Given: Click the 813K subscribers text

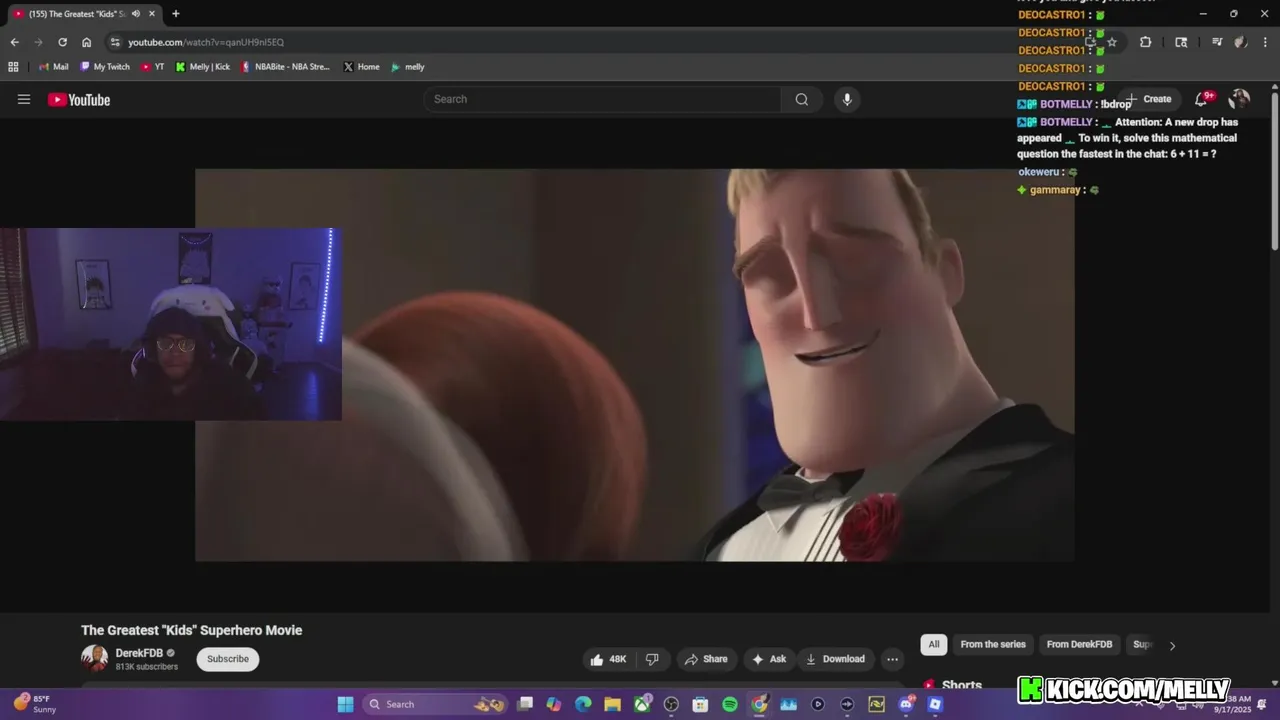Looking at the screenshot, I should coord(147,667).
